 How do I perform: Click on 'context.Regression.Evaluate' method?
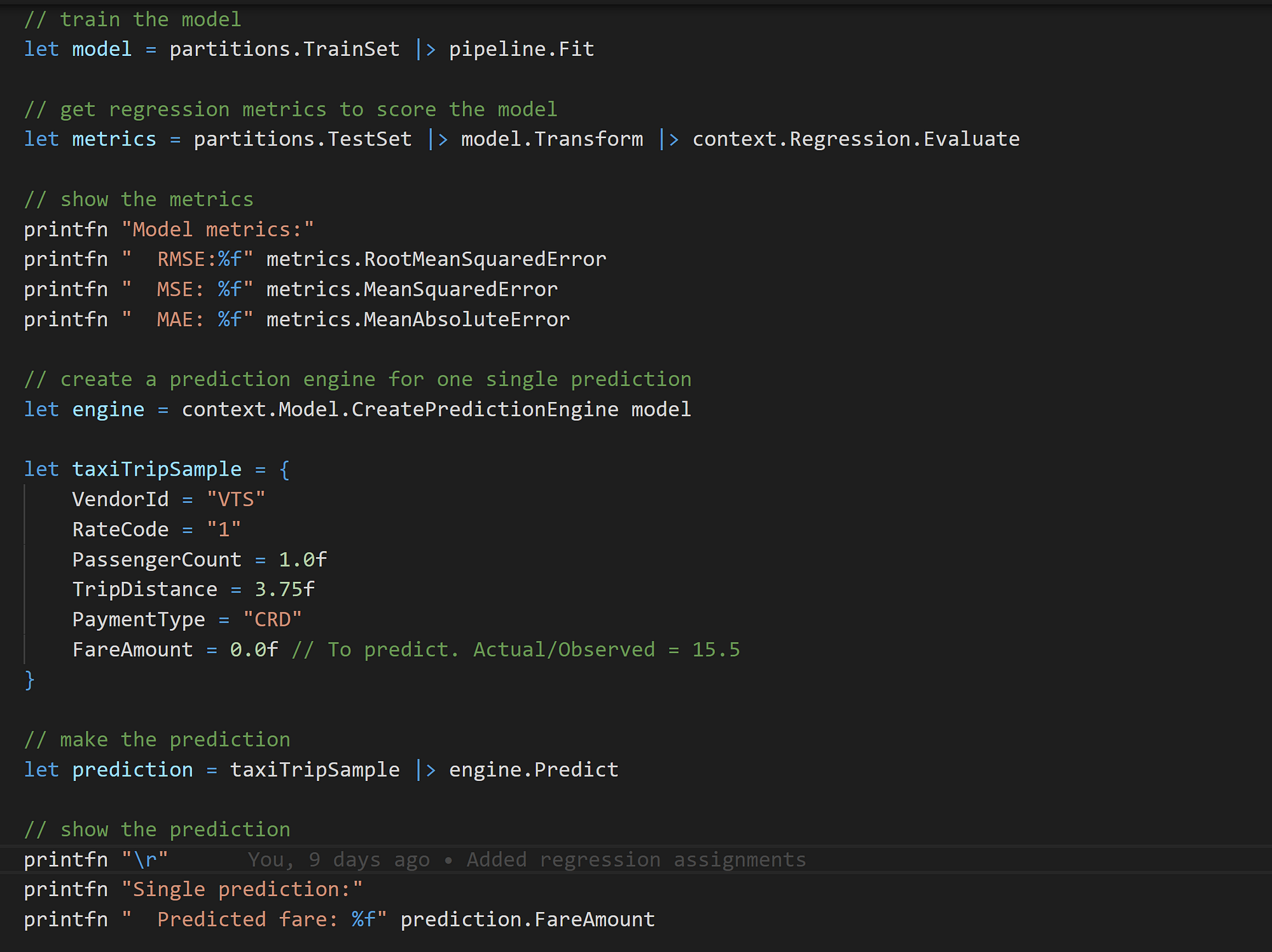855,139
